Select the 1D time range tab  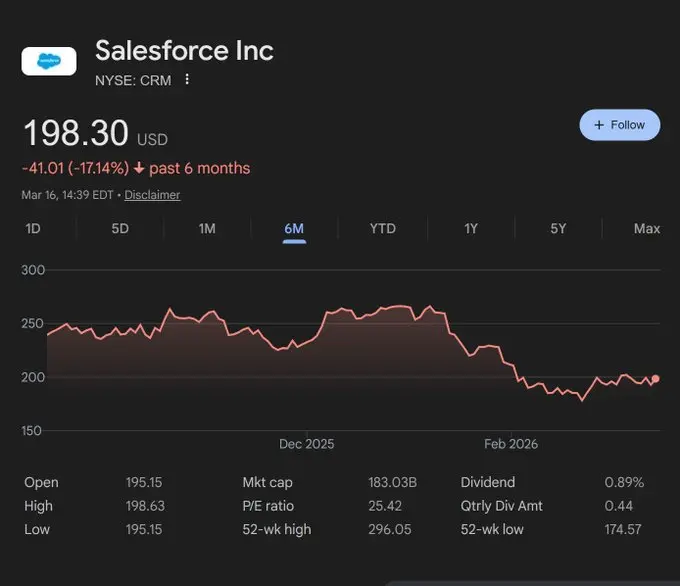(33, 229)
